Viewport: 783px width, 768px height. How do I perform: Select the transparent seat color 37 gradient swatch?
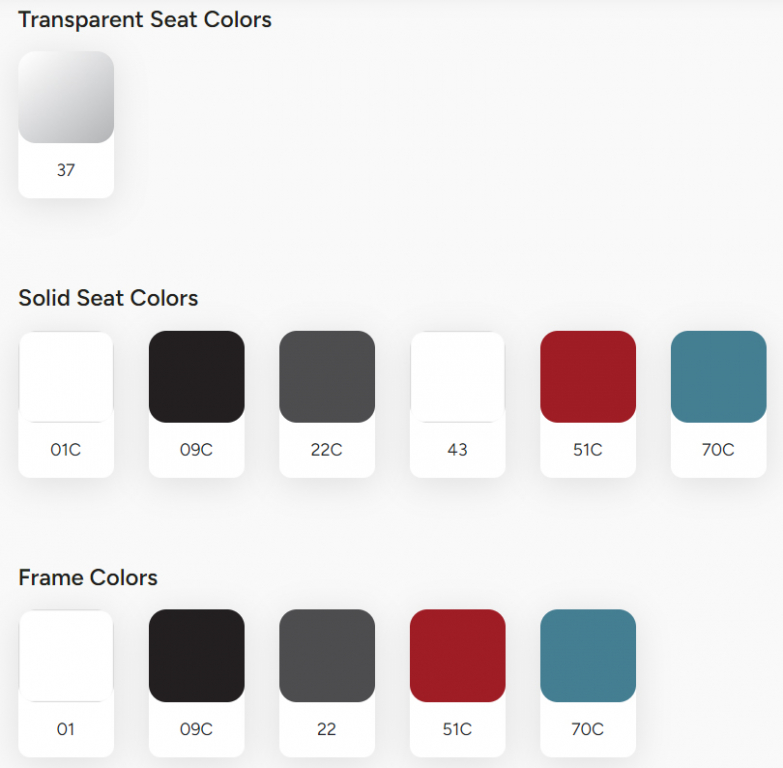point(66,97)
